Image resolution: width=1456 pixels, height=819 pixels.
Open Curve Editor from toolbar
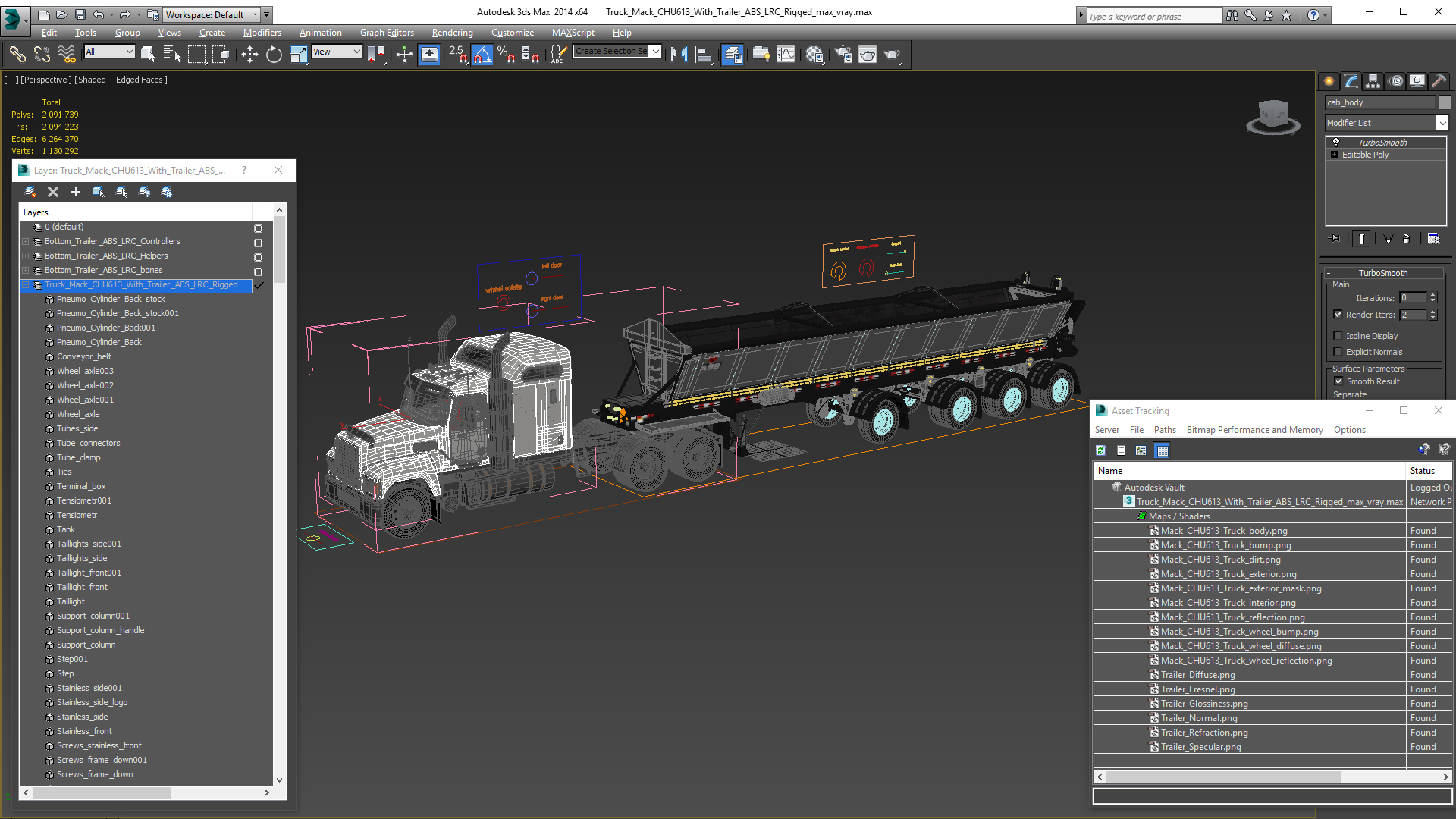point(786,54)
